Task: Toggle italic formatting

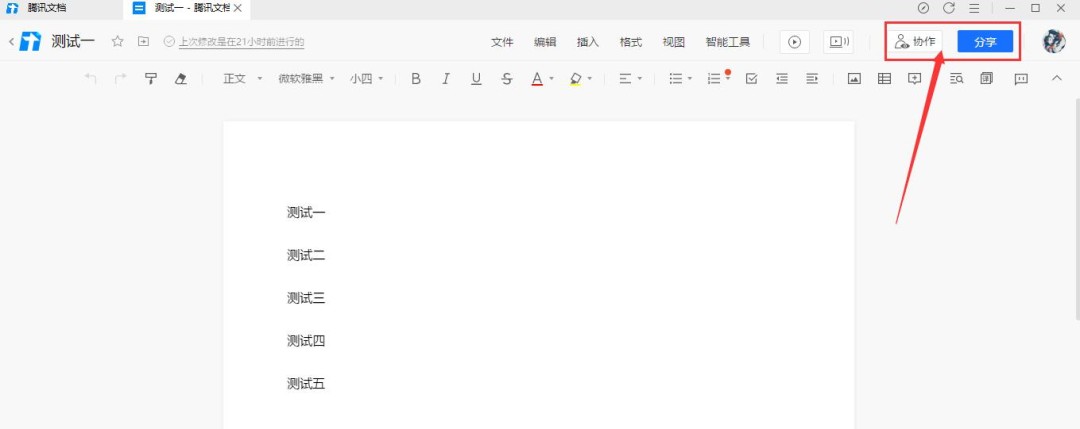Action: (x=446, y=79)
